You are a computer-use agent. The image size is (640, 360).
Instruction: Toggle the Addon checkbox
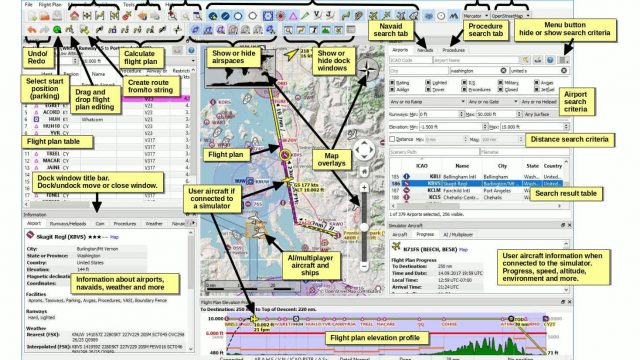[392, 89]
